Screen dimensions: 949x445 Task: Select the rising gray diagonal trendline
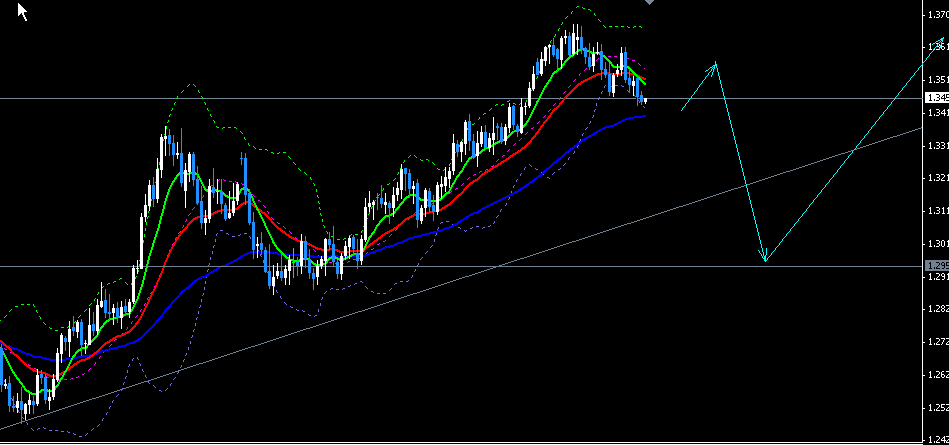point(460,279)
